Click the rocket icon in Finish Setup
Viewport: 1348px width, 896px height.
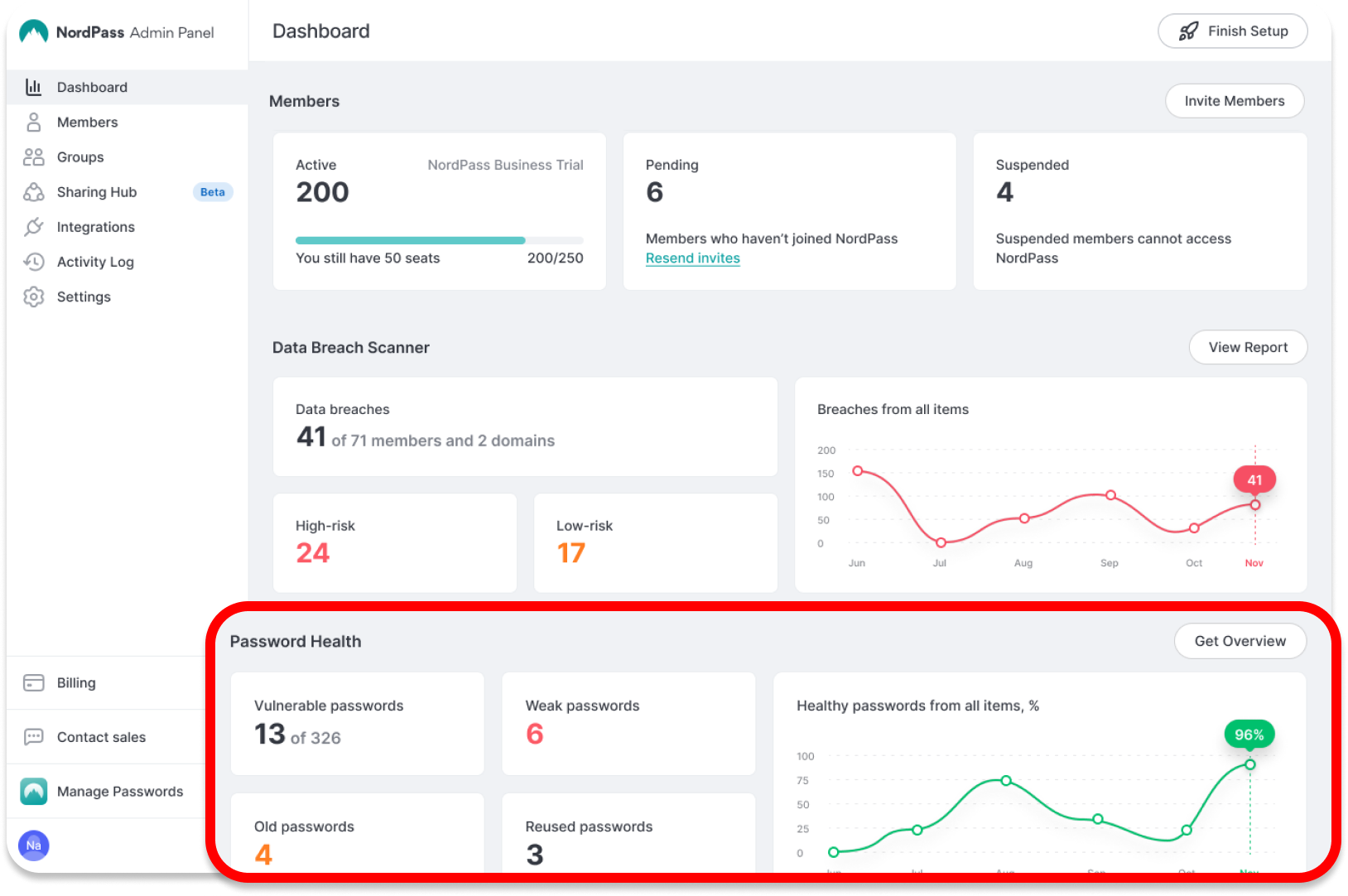(x=1188, y=31)
